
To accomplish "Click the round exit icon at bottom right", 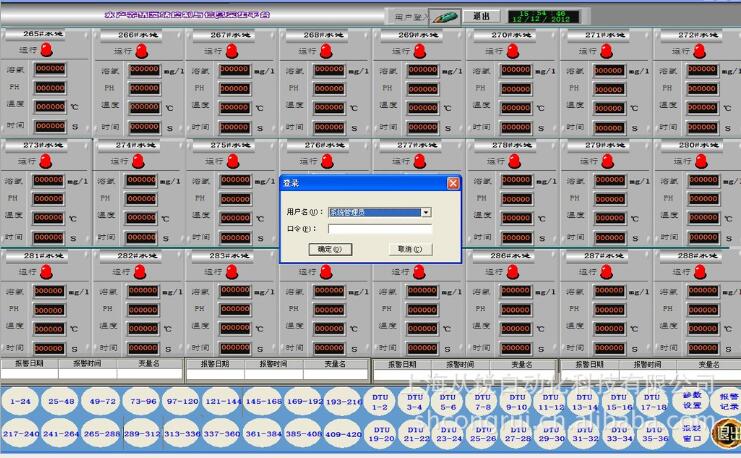I will pyautogui.click(x=726, y=433).
